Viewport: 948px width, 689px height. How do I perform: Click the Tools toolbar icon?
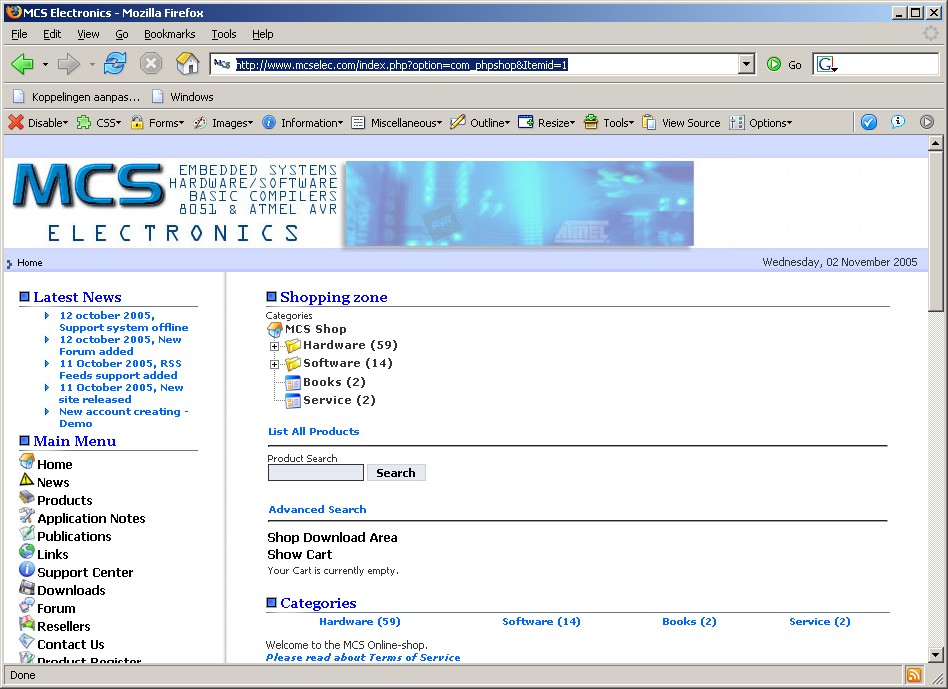(591, 122)
